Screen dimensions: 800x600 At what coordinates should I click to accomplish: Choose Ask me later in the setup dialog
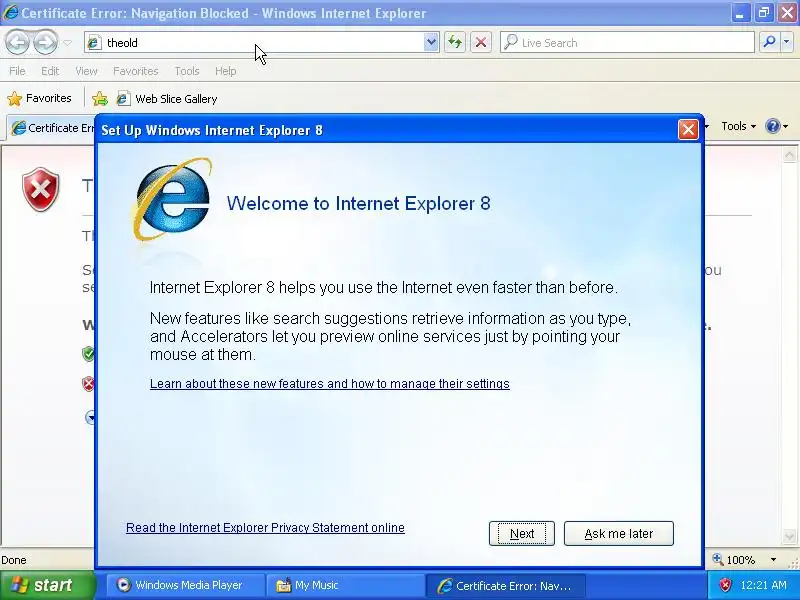pyautogui.click(x=618, y=534)
